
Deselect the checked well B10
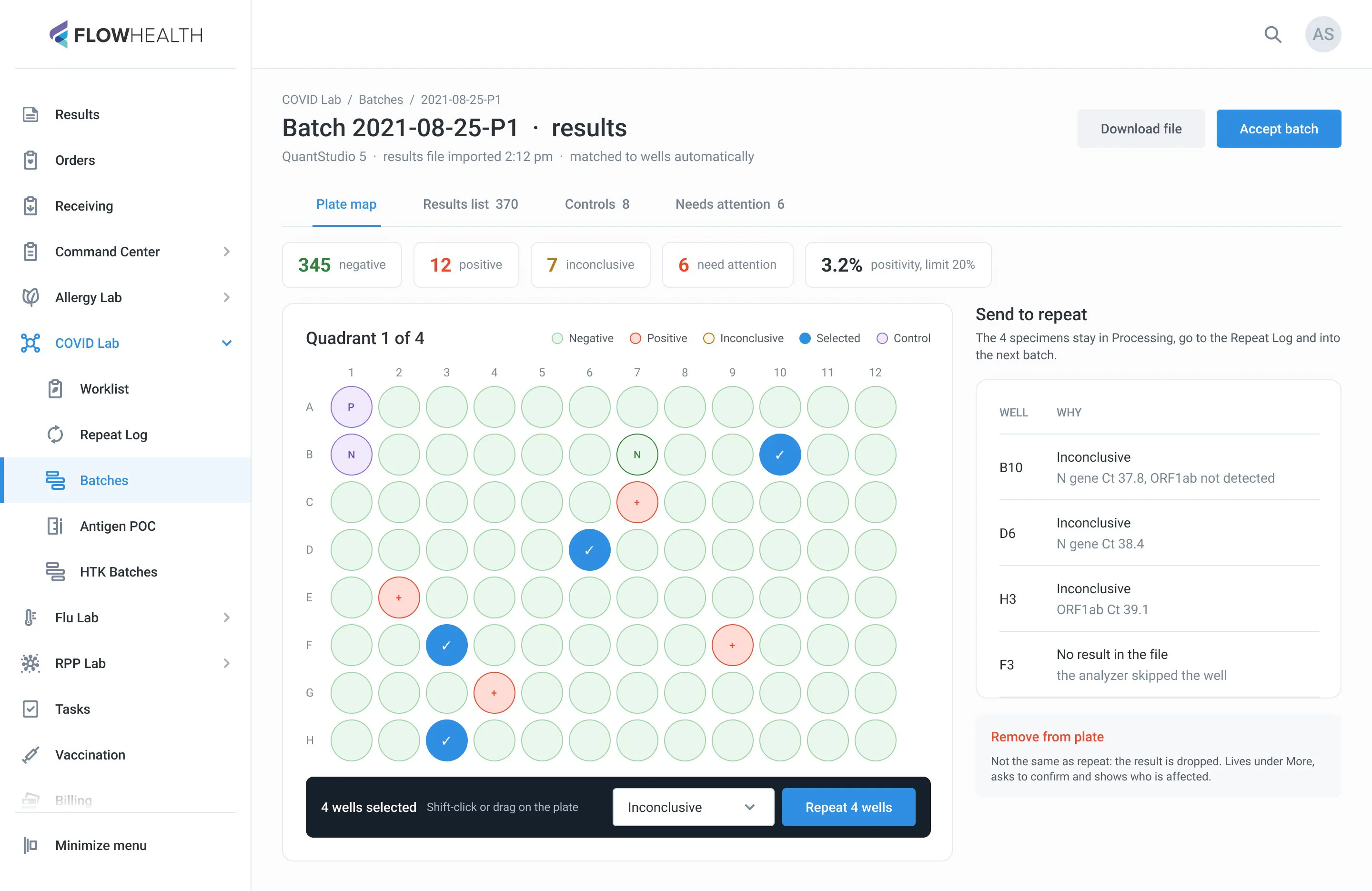(x=779, y=455)
